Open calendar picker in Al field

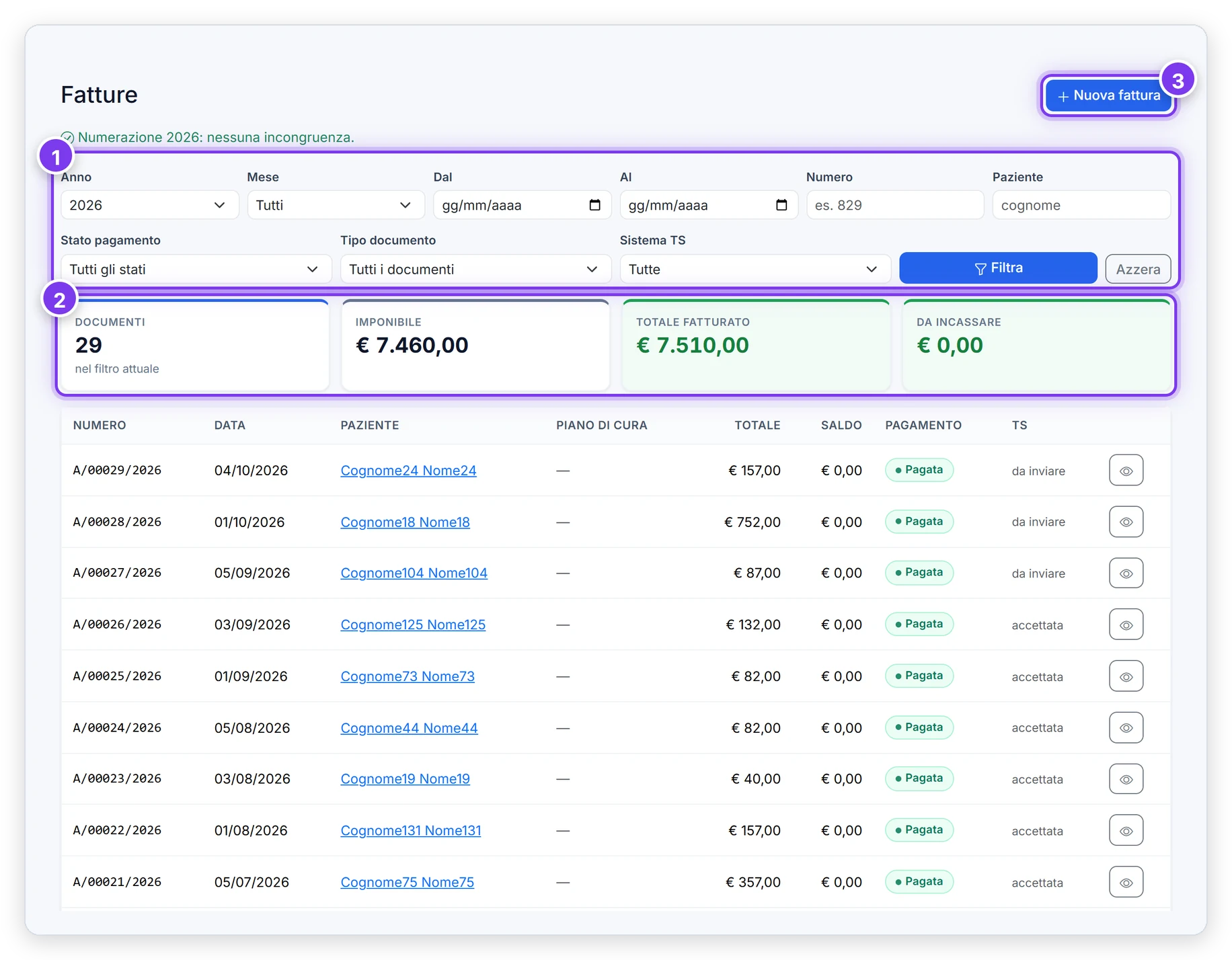pos(781,205)
